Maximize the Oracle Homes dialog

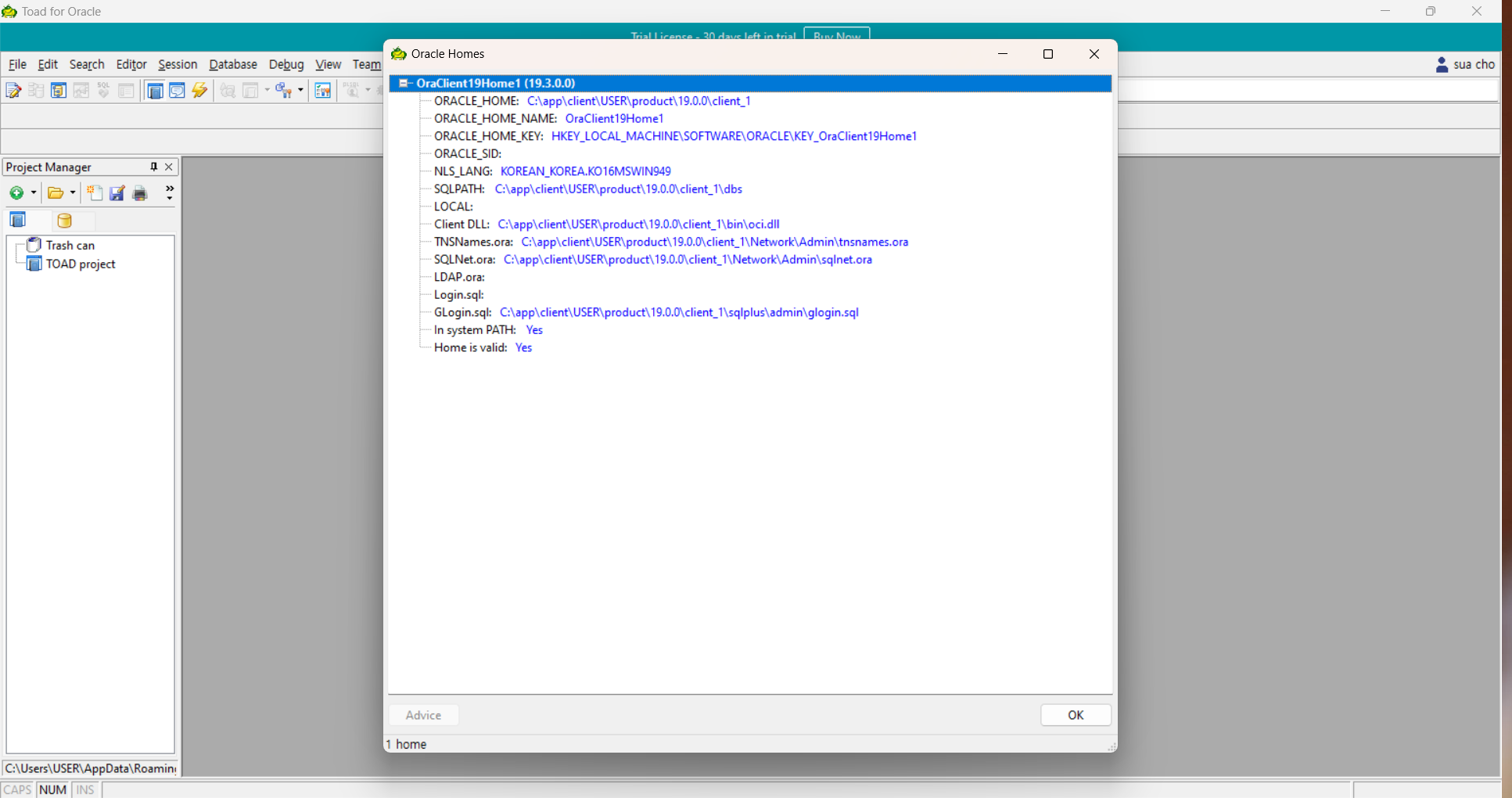click(1048, 54)
